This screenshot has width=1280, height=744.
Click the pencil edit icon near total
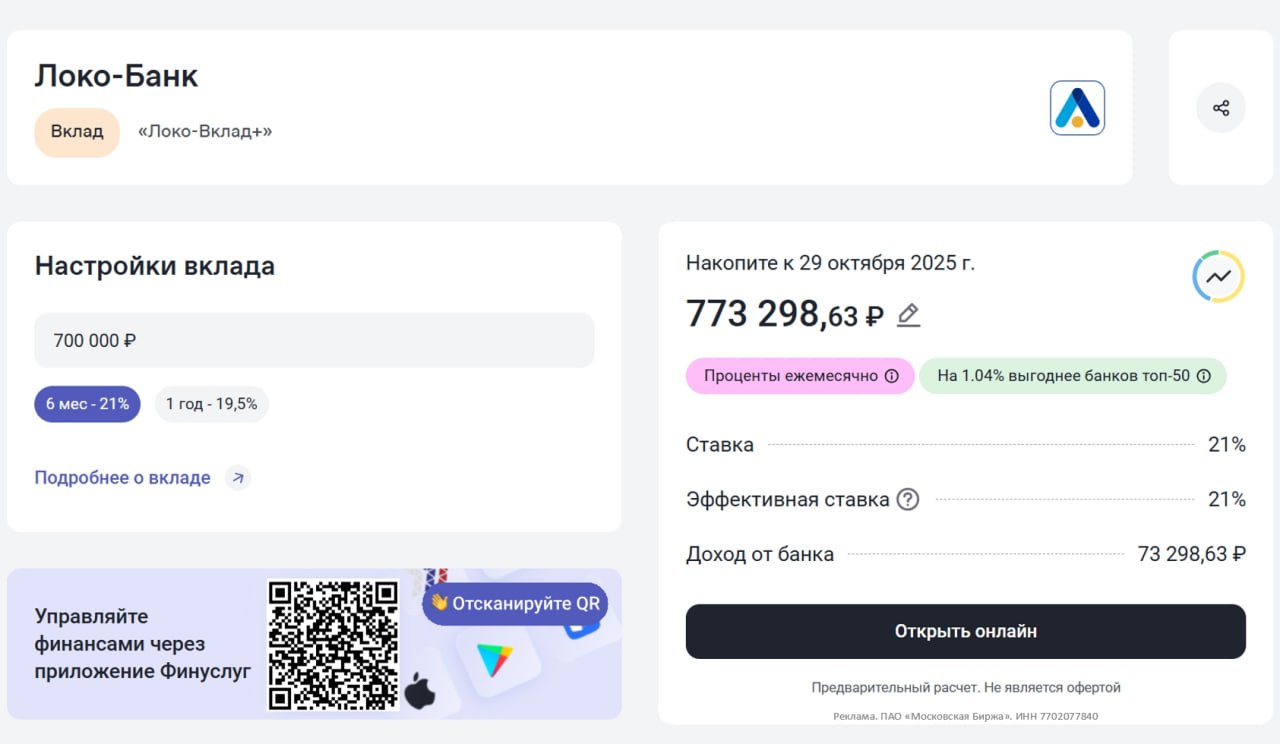pos(908,316)
